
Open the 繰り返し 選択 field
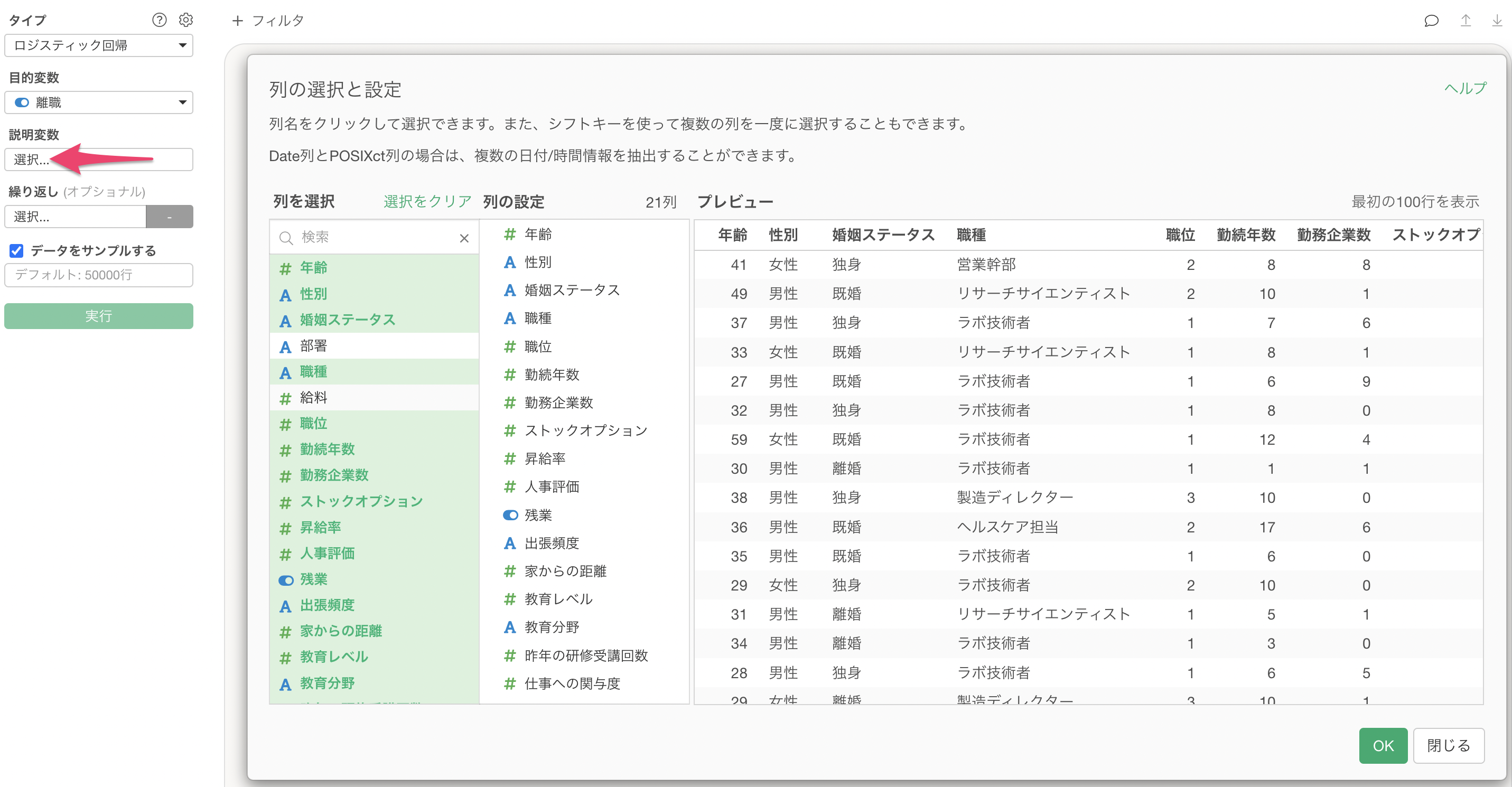coord(75,217)
